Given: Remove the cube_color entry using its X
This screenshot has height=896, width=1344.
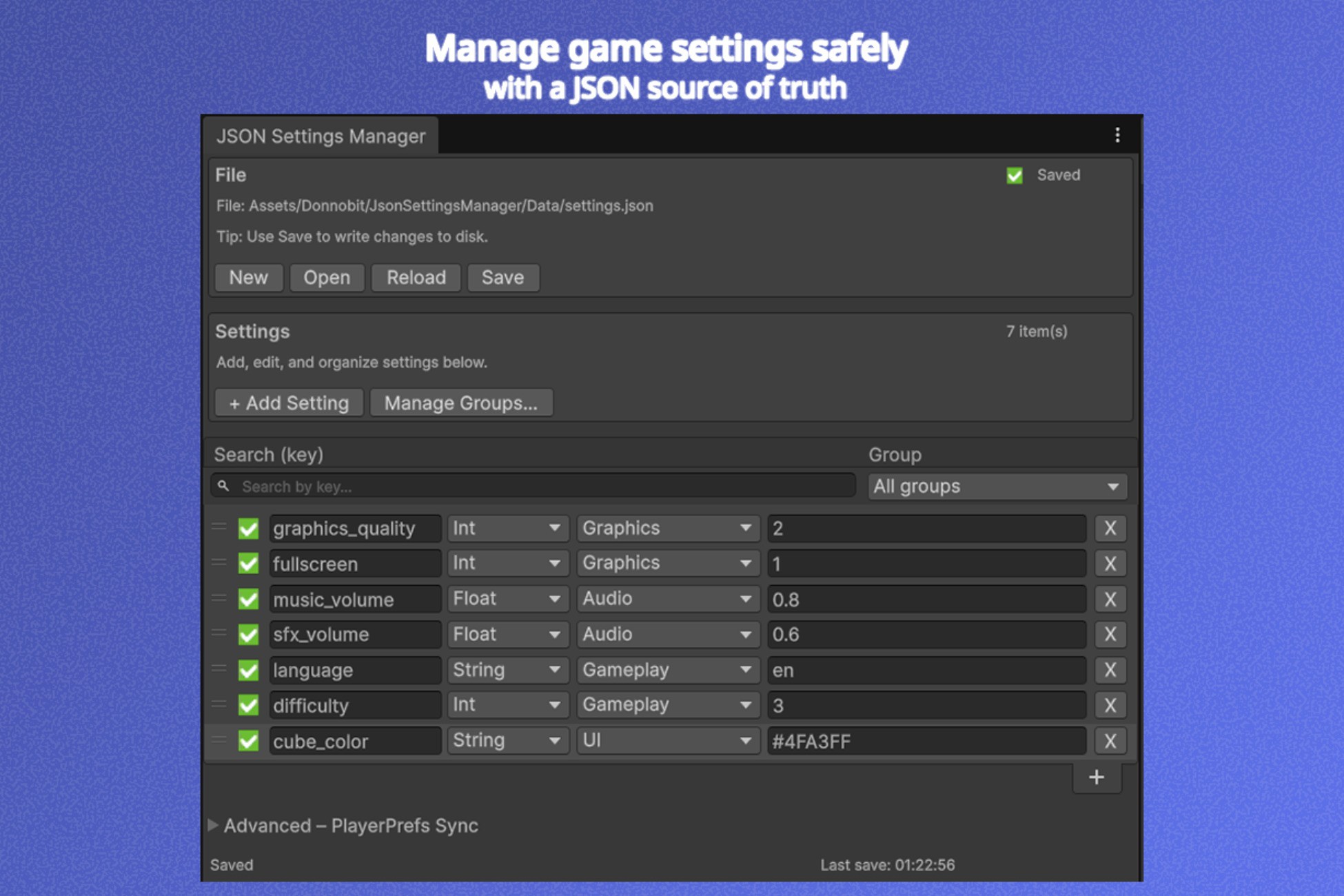Looking at the screenshot, I should coord(1110,740).
